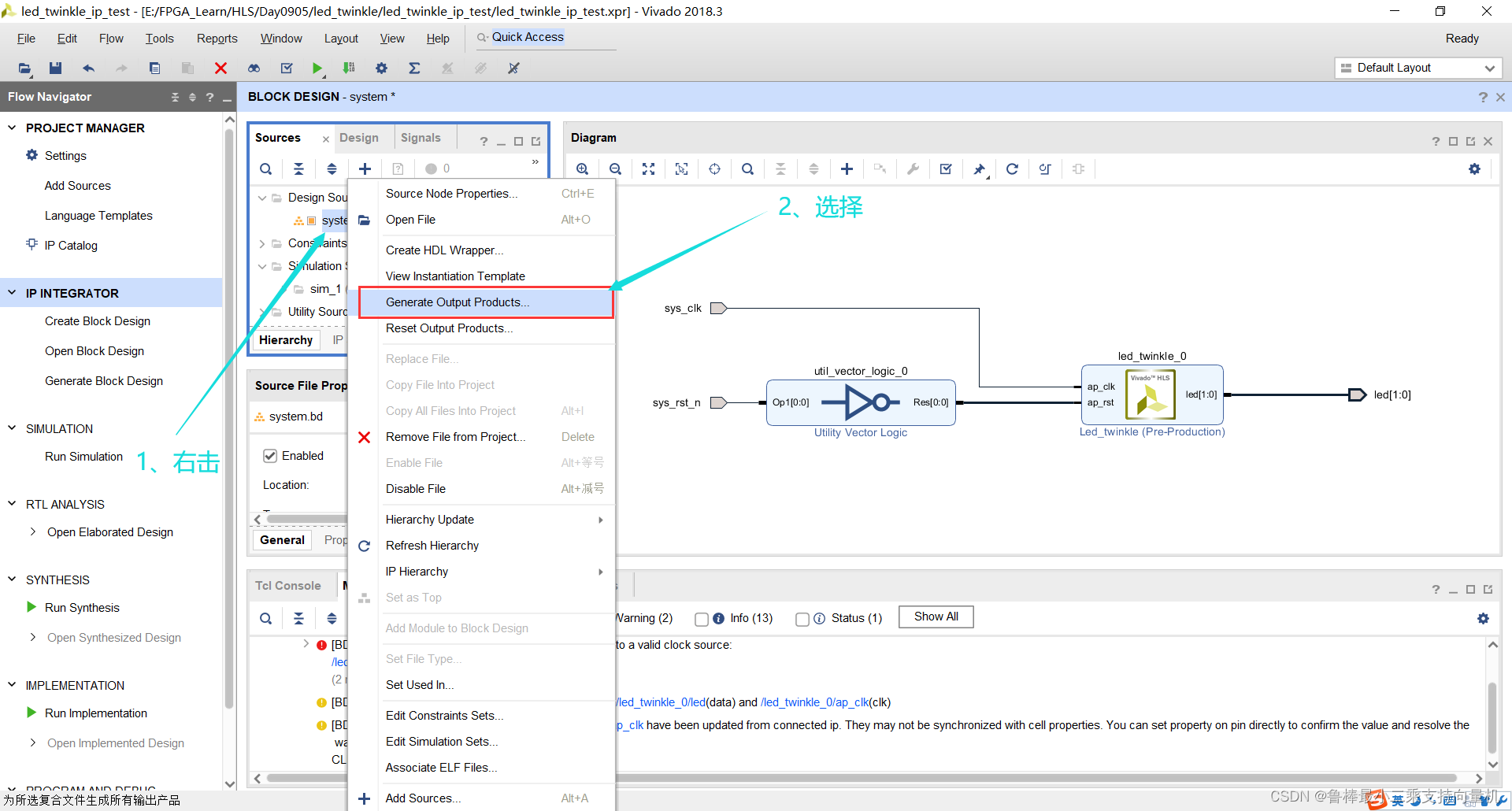The height and width of the screenshot is (811, 1512).
Task: Open the Hierarchy Update submenu
Action: [x=495, y=520]
